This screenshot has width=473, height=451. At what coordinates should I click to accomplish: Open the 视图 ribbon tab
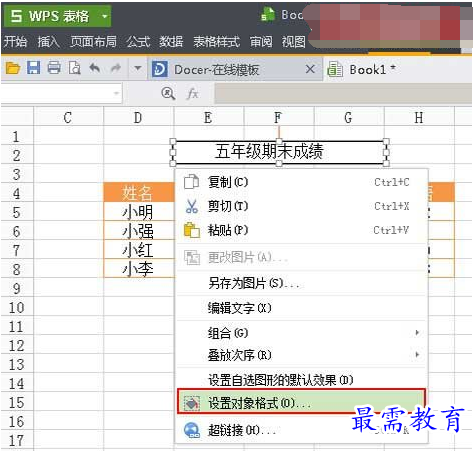[294, 42]
